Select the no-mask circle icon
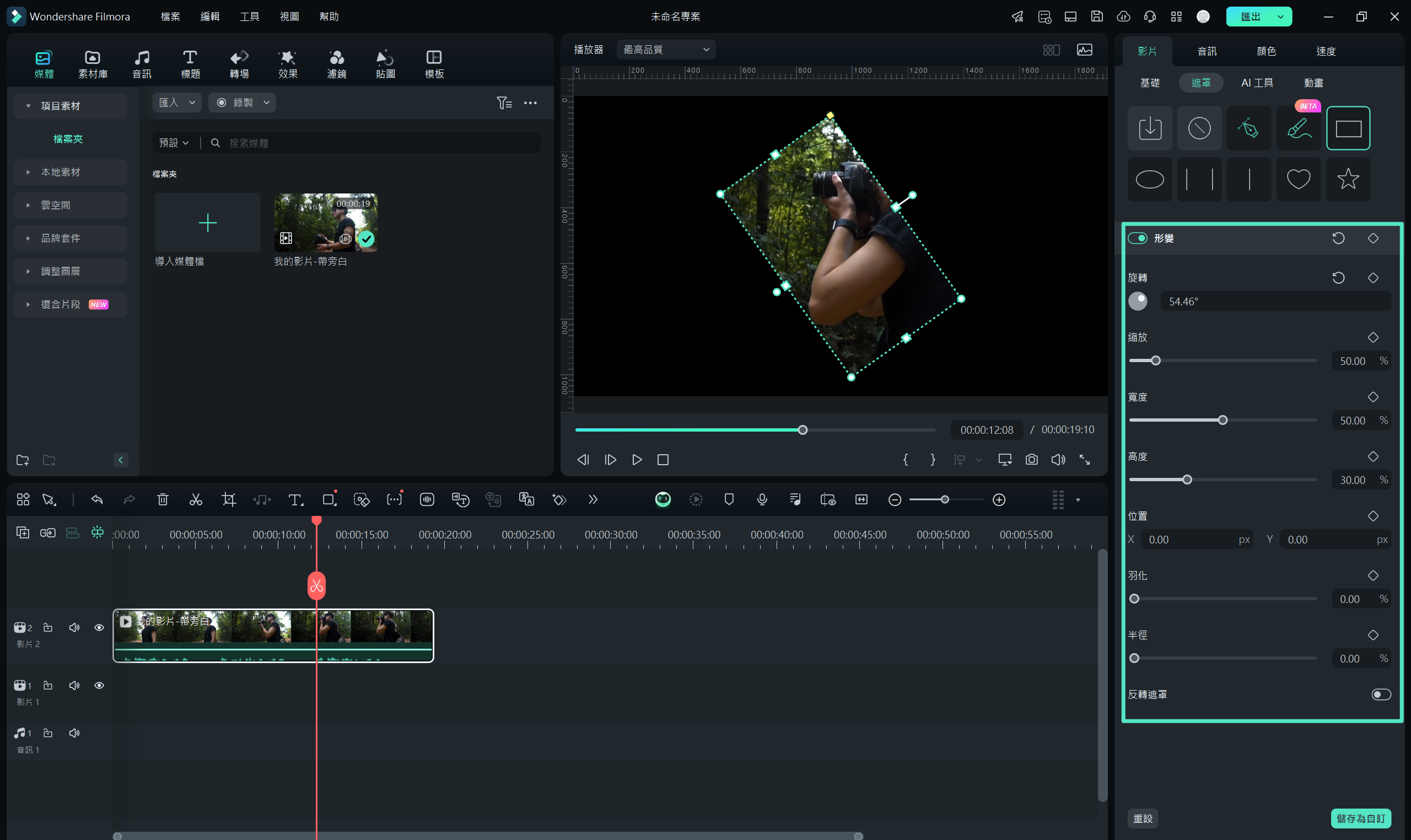 click(1199, 128)
